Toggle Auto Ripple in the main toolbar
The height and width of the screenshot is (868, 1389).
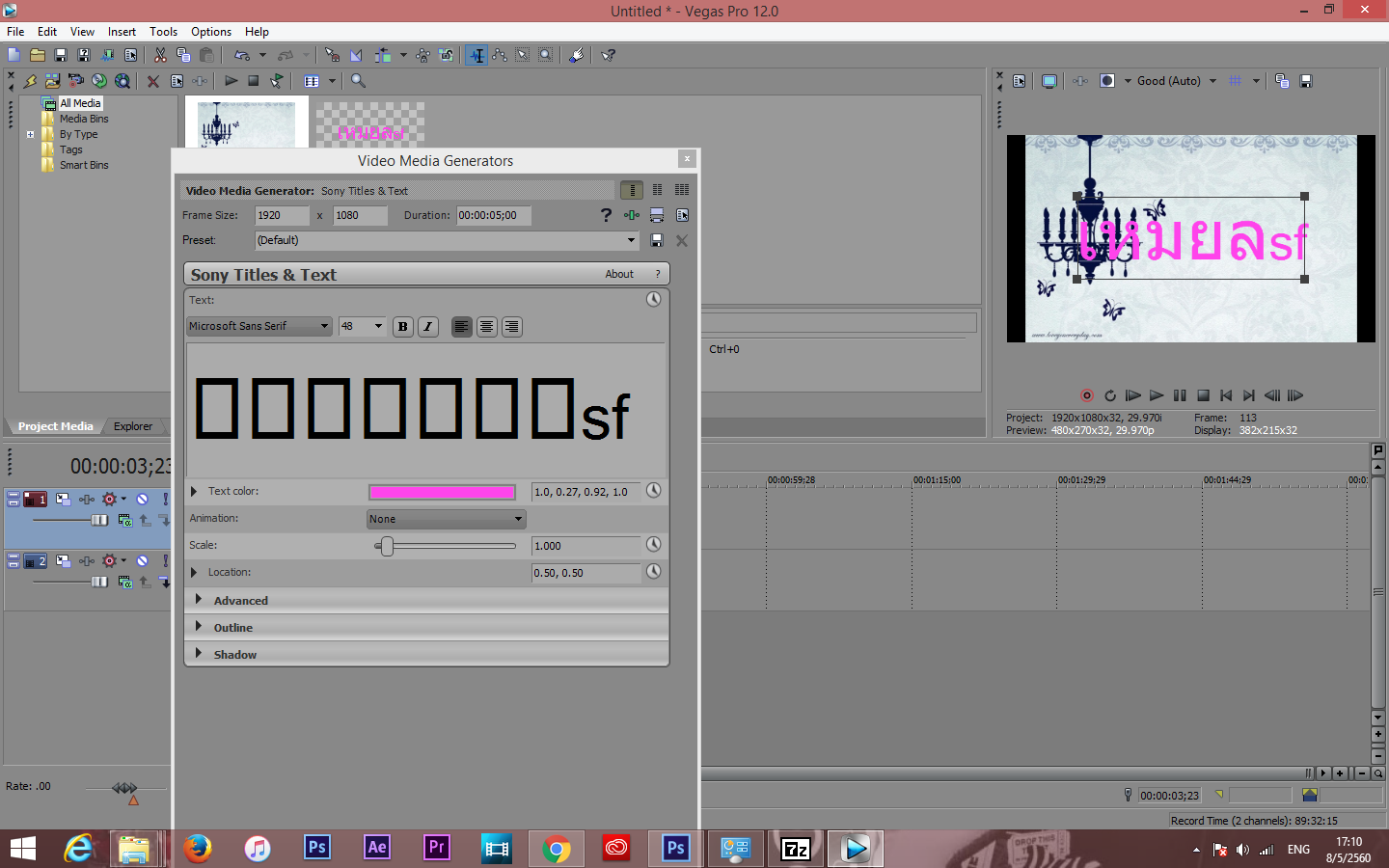383,55
